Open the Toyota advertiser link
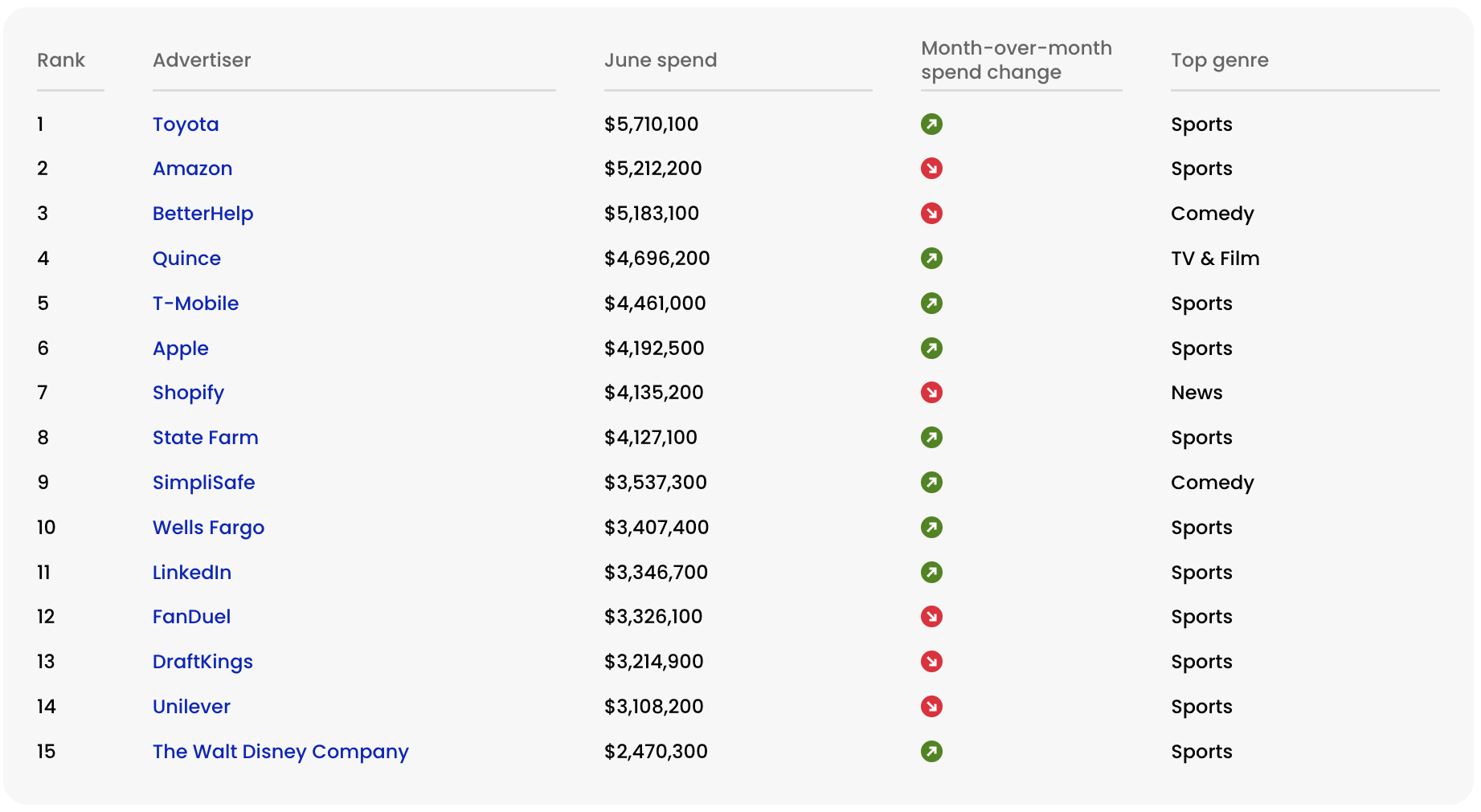 [x=186, y=124]
